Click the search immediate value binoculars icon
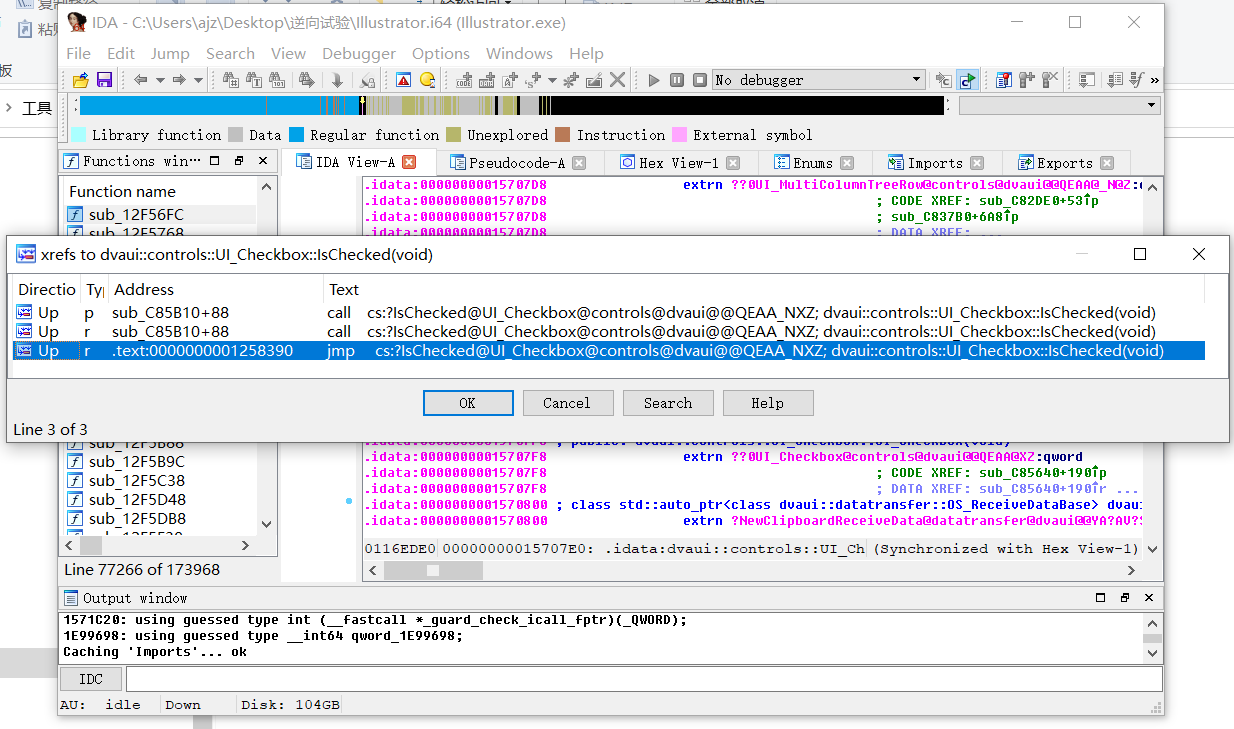The height and width of the screenshot is (729, 1234). coord(230,80)
